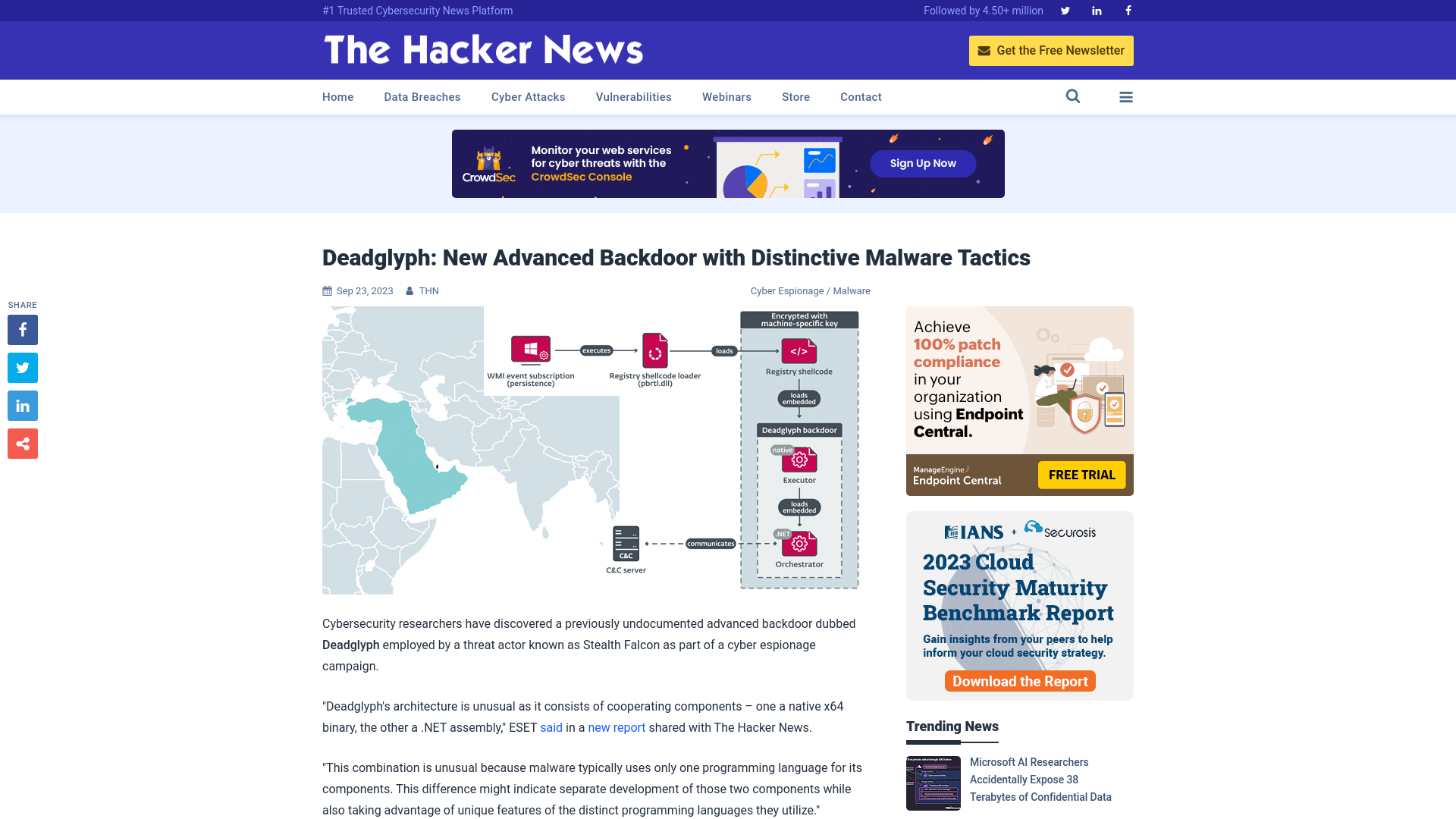Viewport: 1456px width, 819px height.
Task: Click the 'new report' hyperlink
Action: pos(616,727)
